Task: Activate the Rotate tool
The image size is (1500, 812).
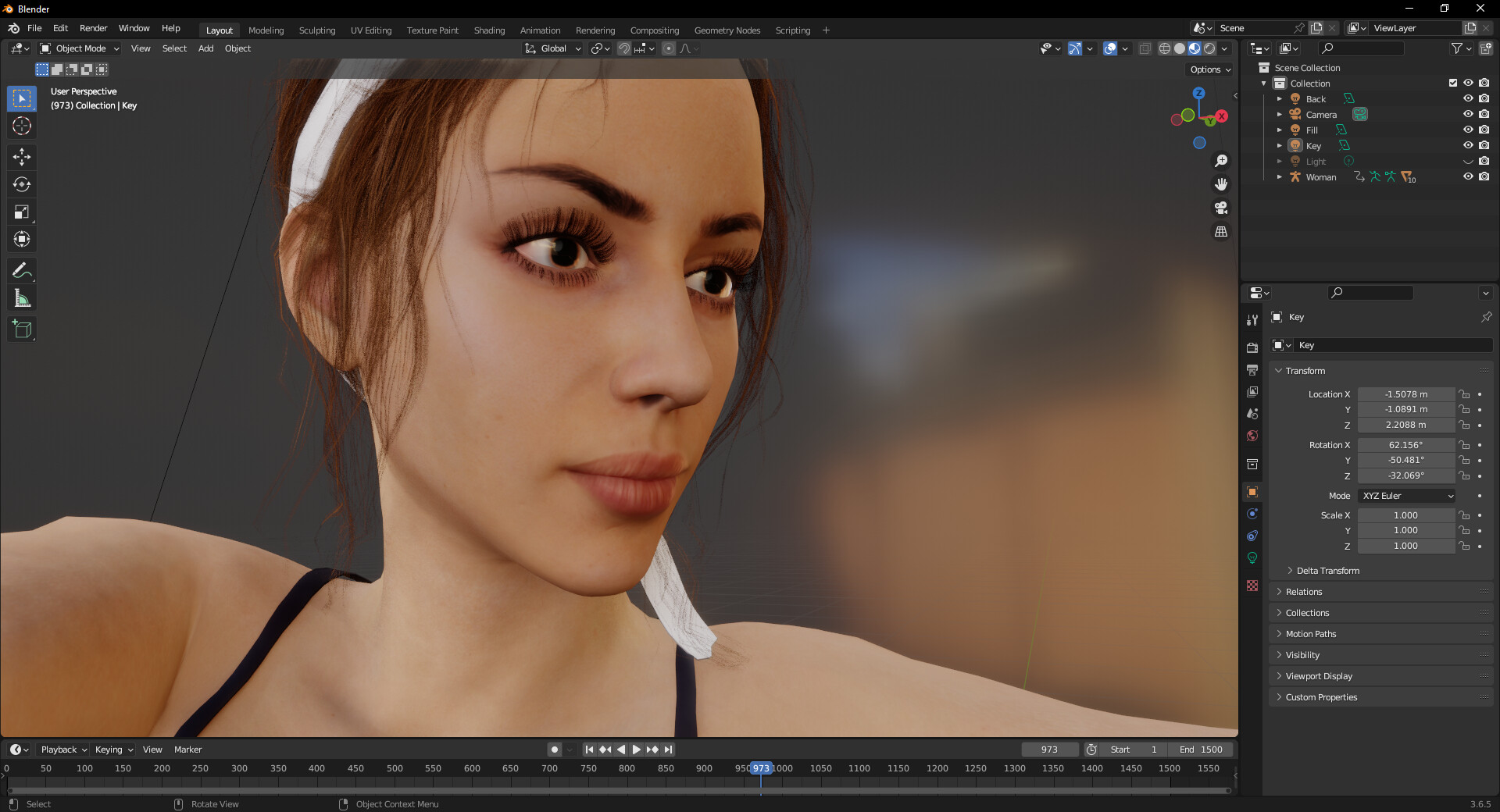Action: [21, 184]
